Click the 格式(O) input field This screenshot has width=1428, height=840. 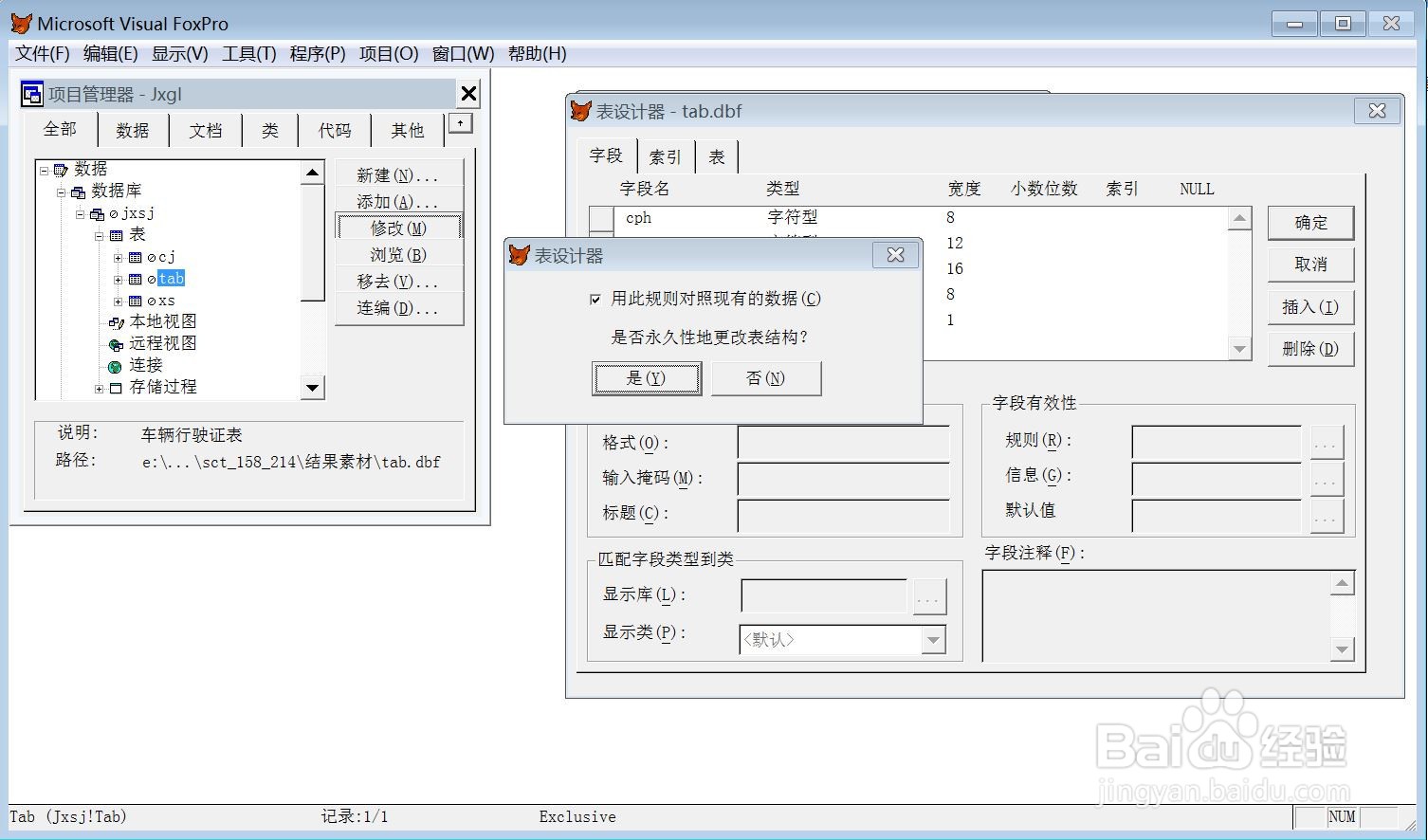click(x=844, y=443)
